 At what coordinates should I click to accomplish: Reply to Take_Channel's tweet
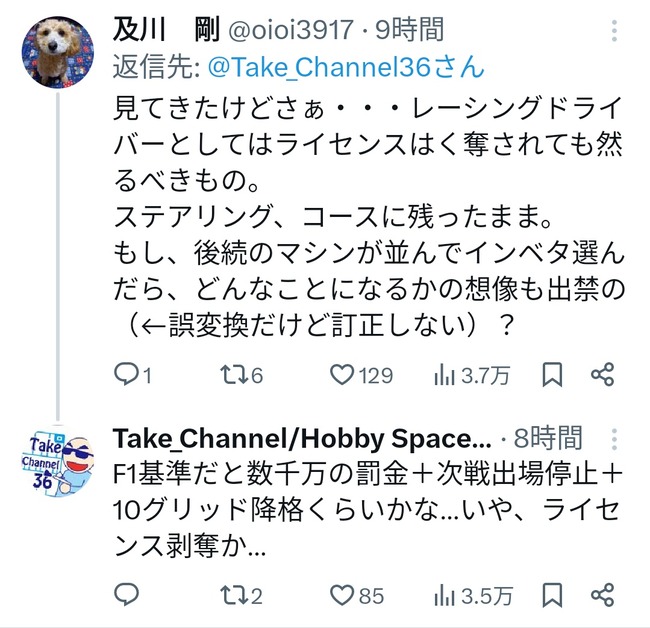click(x=126, y=595)
